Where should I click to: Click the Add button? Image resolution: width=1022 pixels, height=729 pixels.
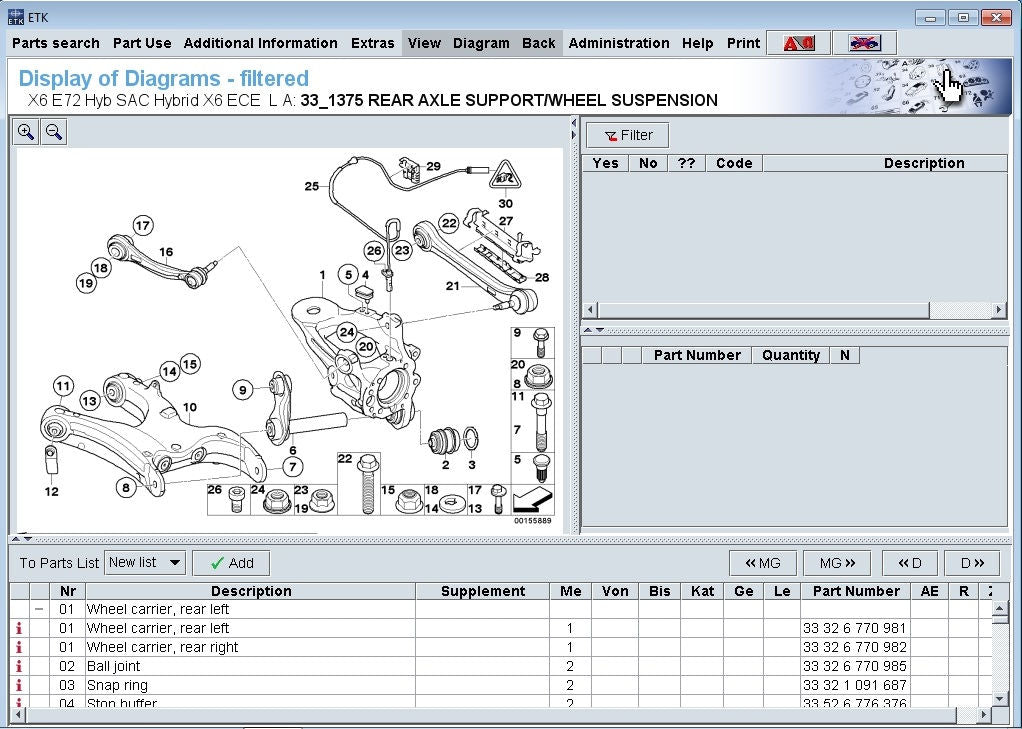point(231,563)
